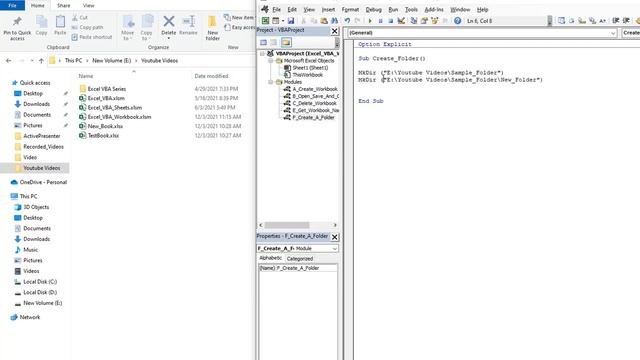Open Properties Window via toolbar icon
Screen dimensions: 640x360
[x=424, y=21]
